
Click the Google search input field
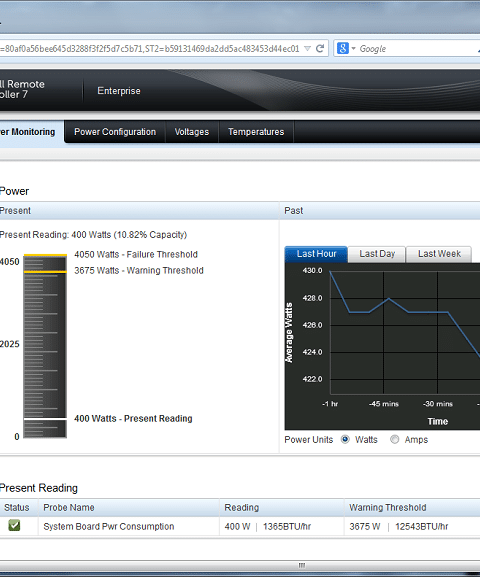(418, 49)
